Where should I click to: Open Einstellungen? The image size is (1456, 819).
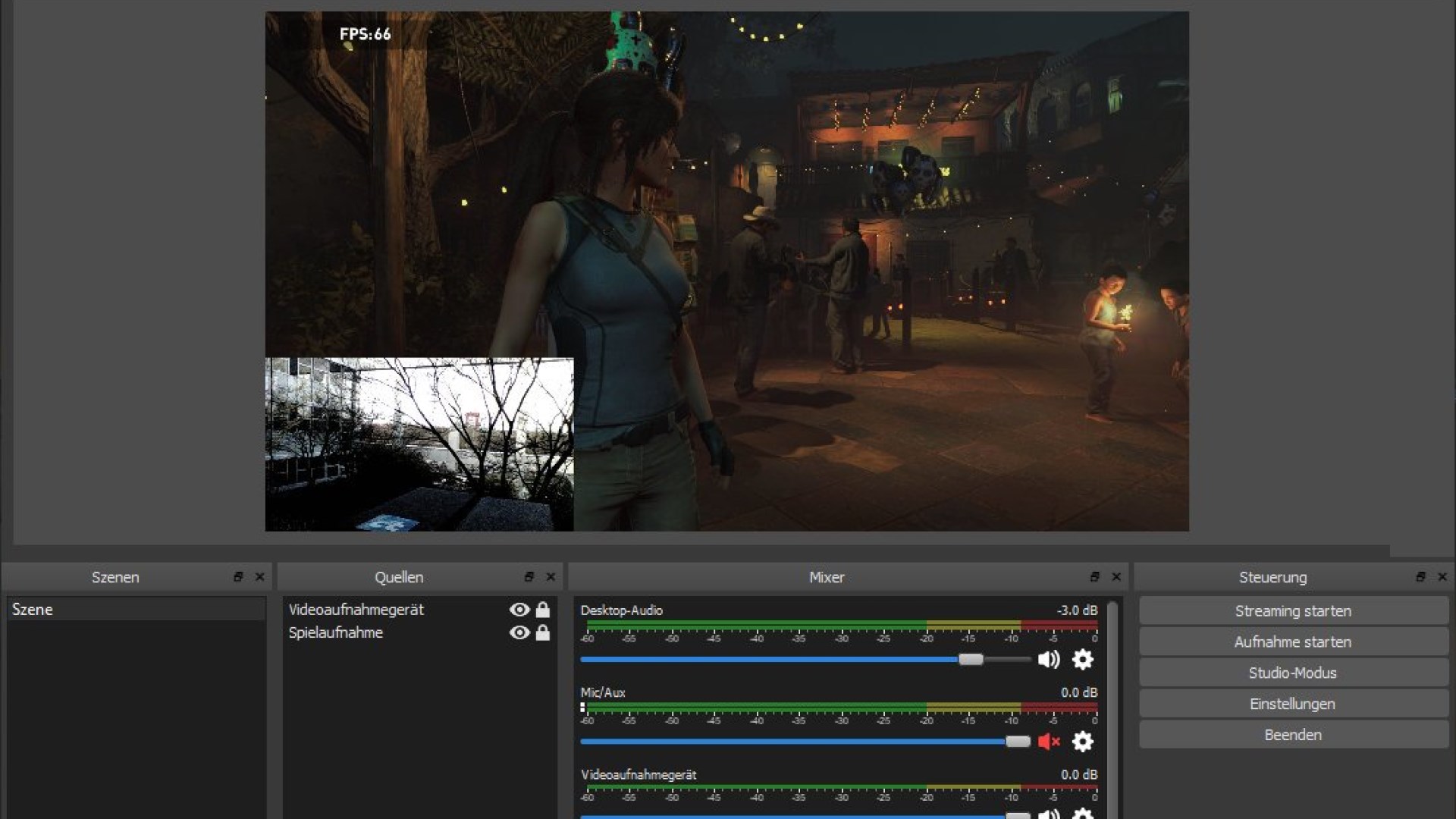pyautogui.click(x=1293, y=704)
